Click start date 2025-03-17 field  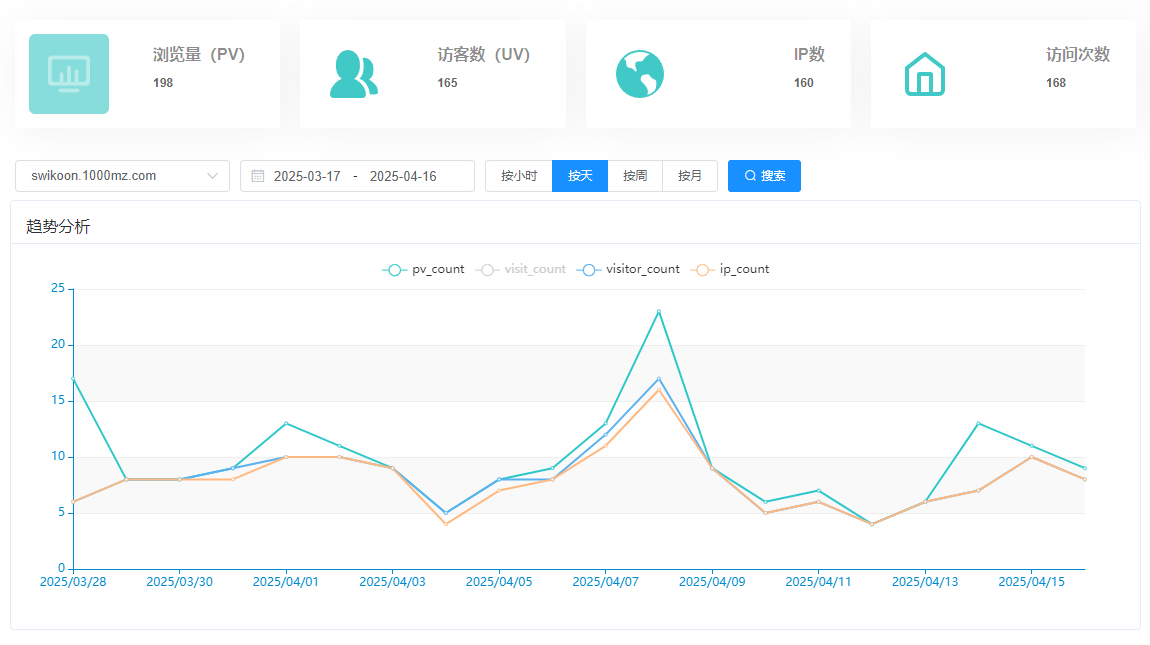tap(307, 176)
